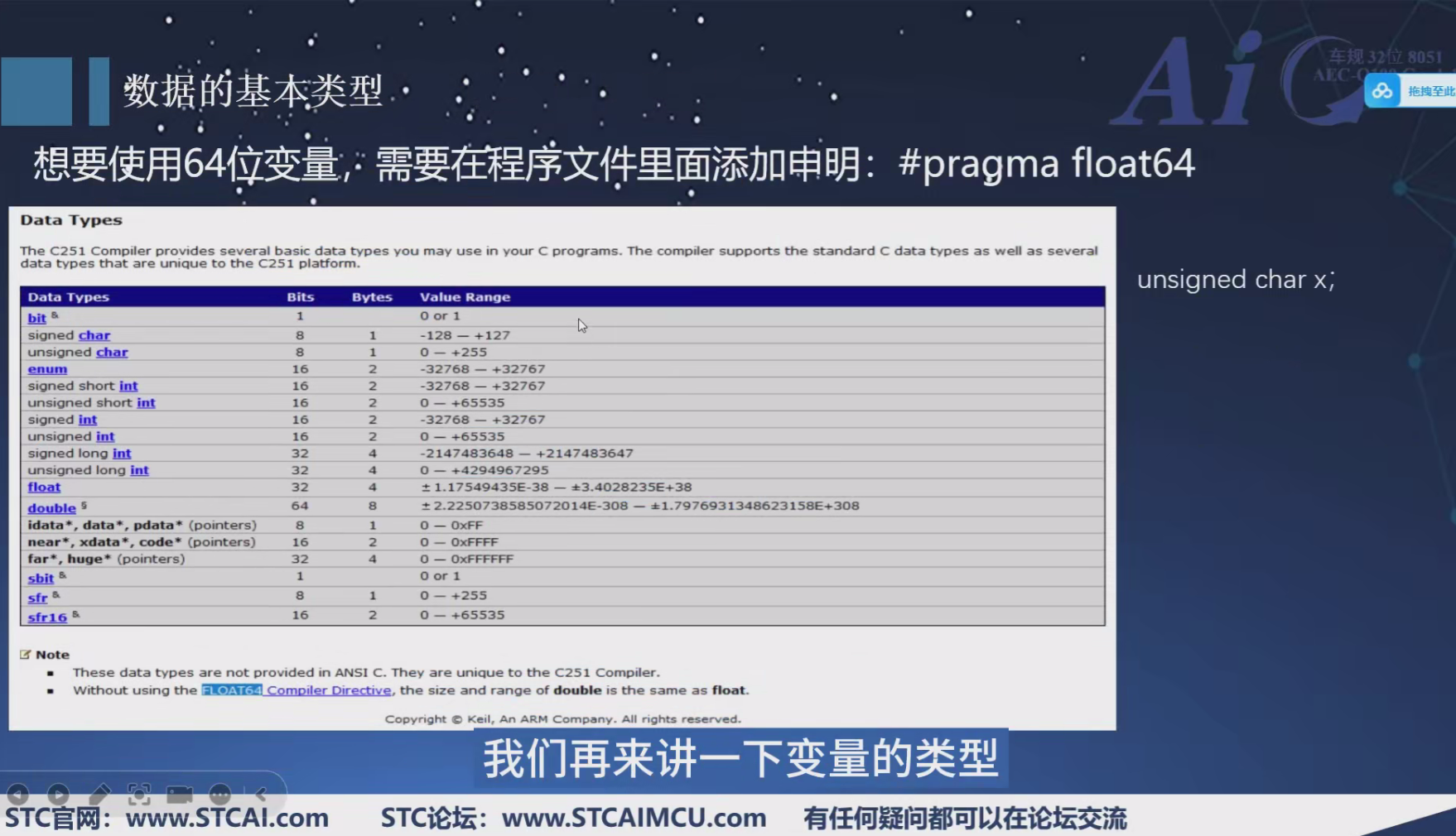Click the slide title 数据的基本类型

pos(253,90)
